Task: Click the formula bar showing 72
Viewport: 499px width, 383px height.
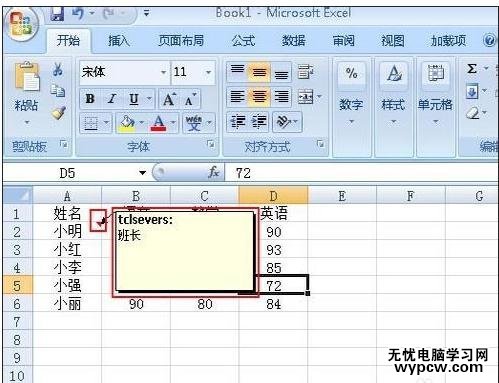Action: coord(362,173)
